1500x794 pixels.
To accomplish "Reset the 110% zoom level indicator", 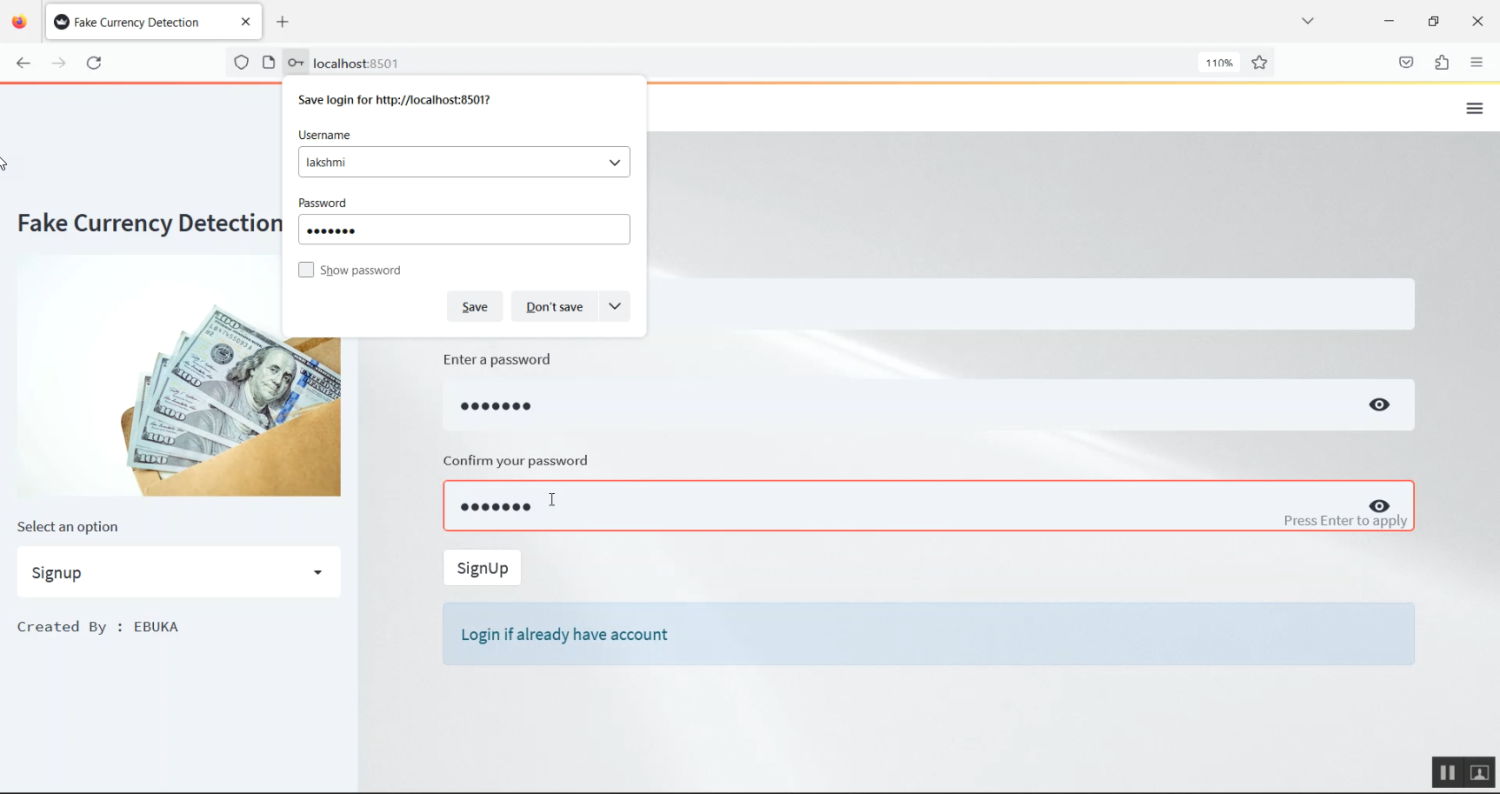I will tap(1219, 63).
